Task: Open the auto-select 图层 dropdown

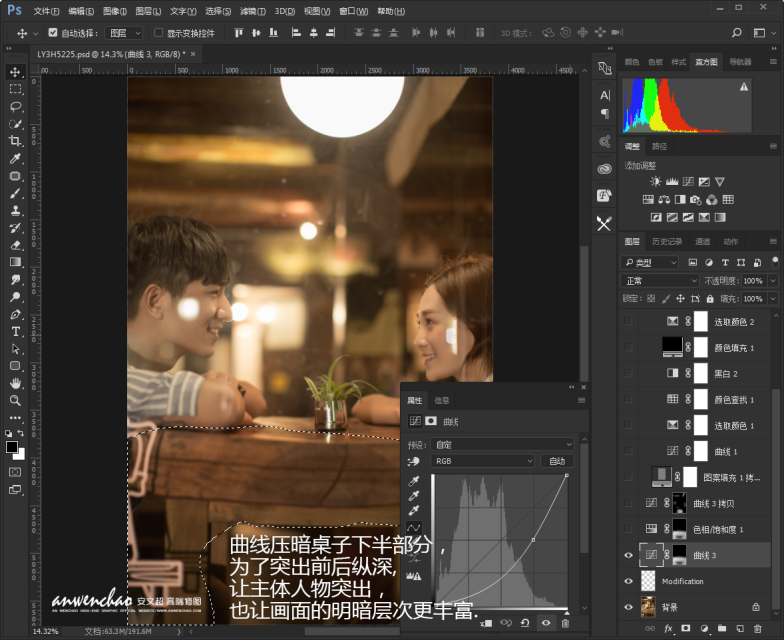Action: point(124,33)
